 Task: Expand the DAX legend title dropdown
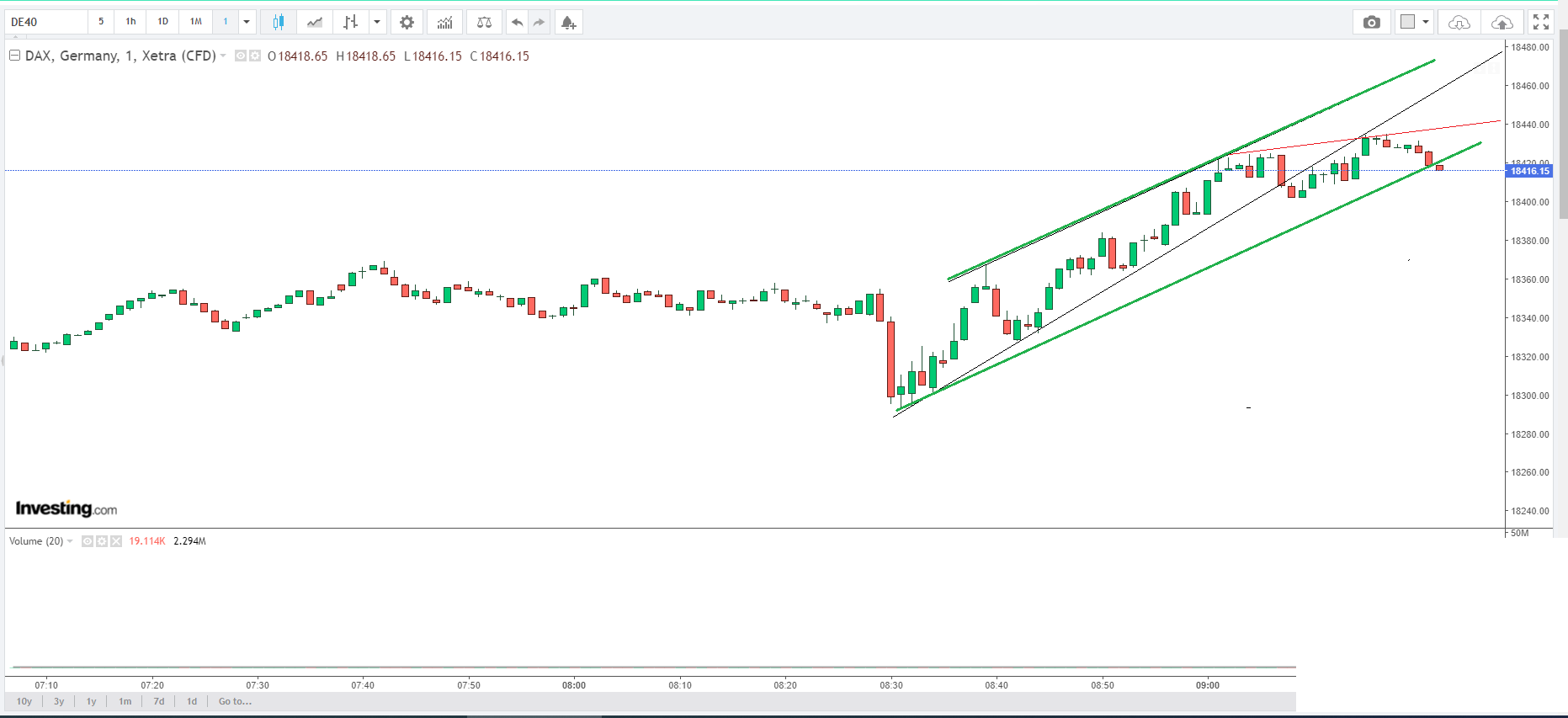[223, 56]
